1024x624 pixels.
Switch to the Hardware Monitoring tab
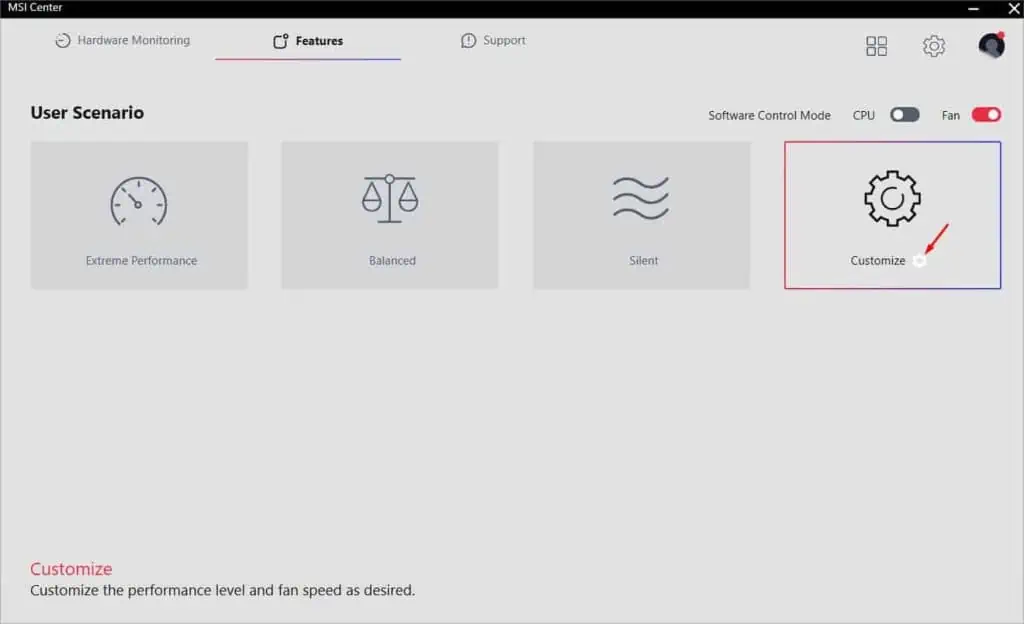[x=122, y=40]
